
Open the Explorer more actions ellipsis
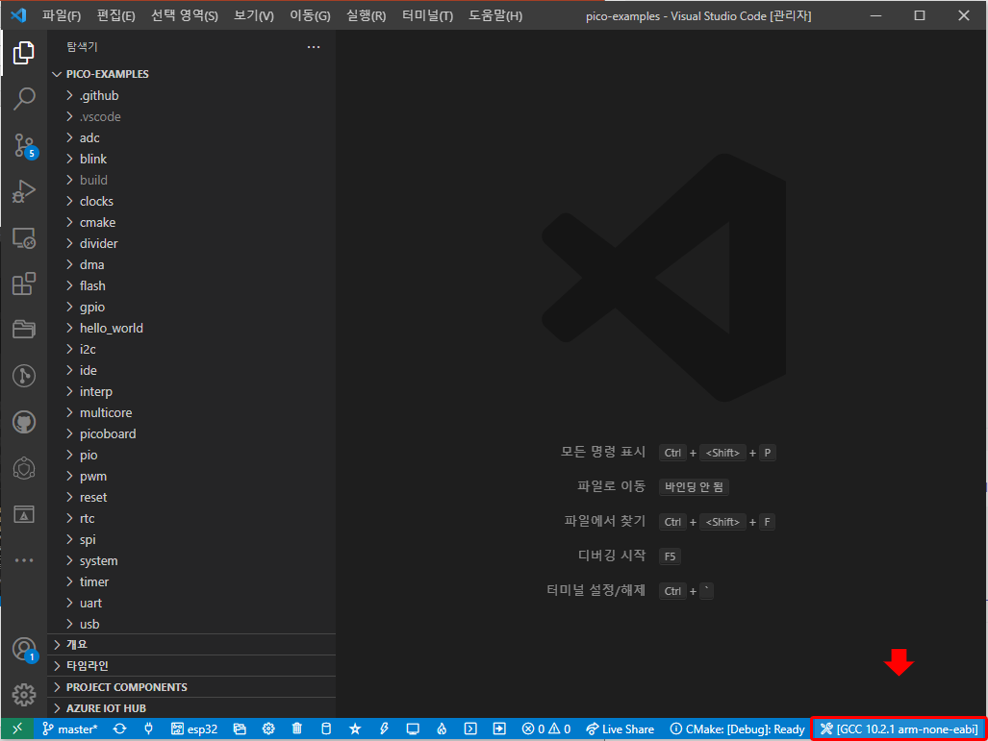pyautogui.click(x=313, y=47)
